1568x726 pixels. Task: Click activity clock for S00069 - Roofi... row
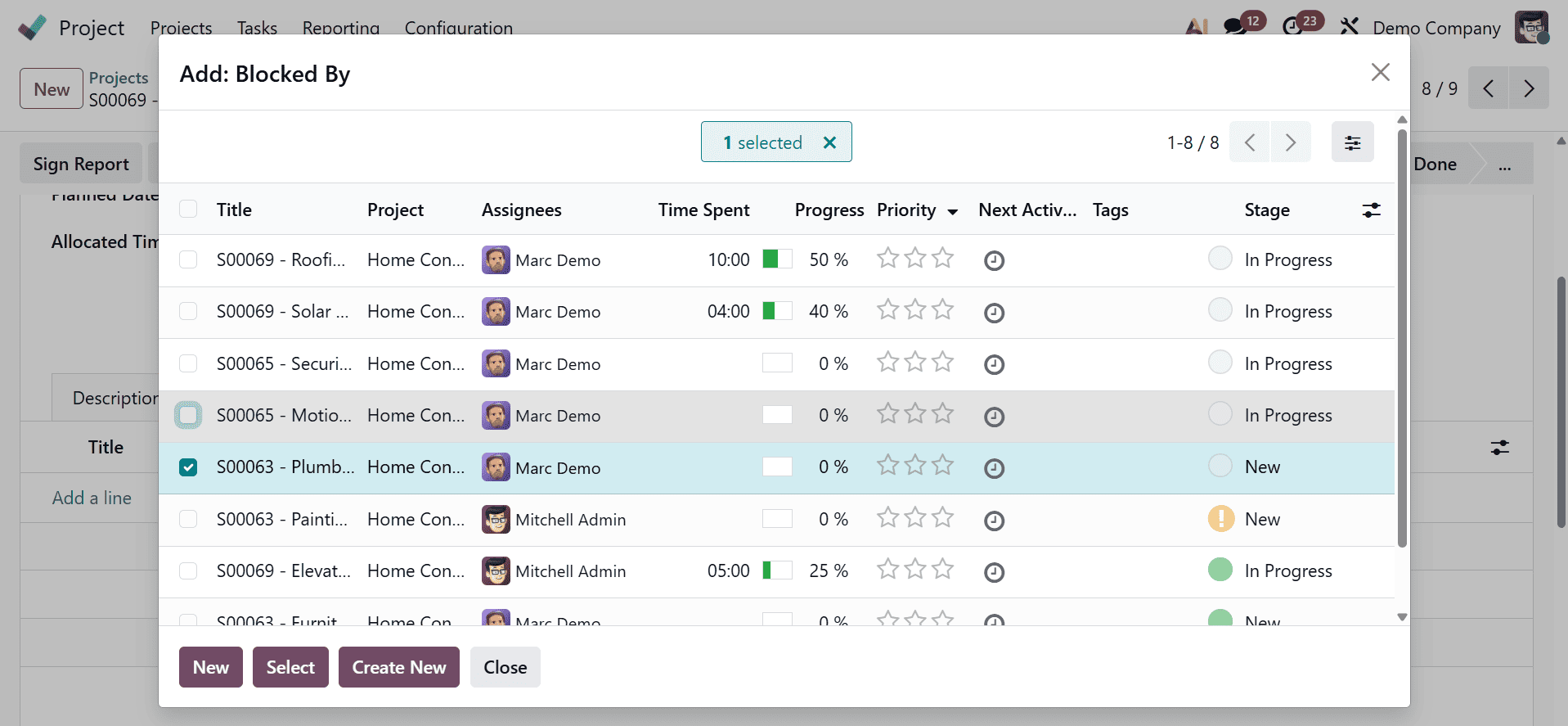point(994,261)
